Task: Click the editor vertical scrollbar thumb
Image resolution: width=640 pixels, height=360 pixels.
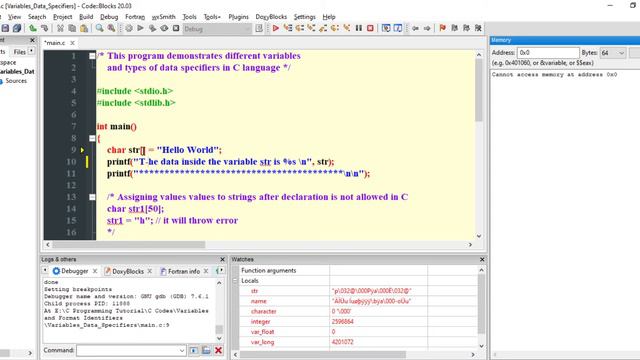Action: (479, 91)
